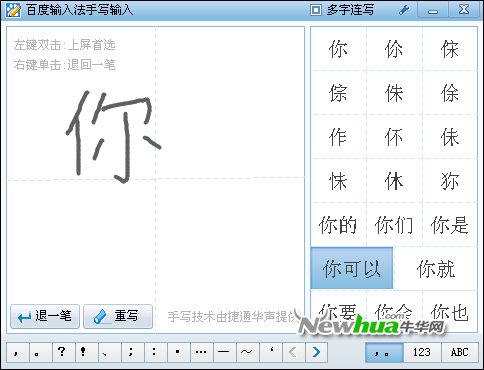Select the phrase candidate 你就
Image resolution: width=484 pixels, height=370 pixels.
pyautogui.click(x=436, y=268)
